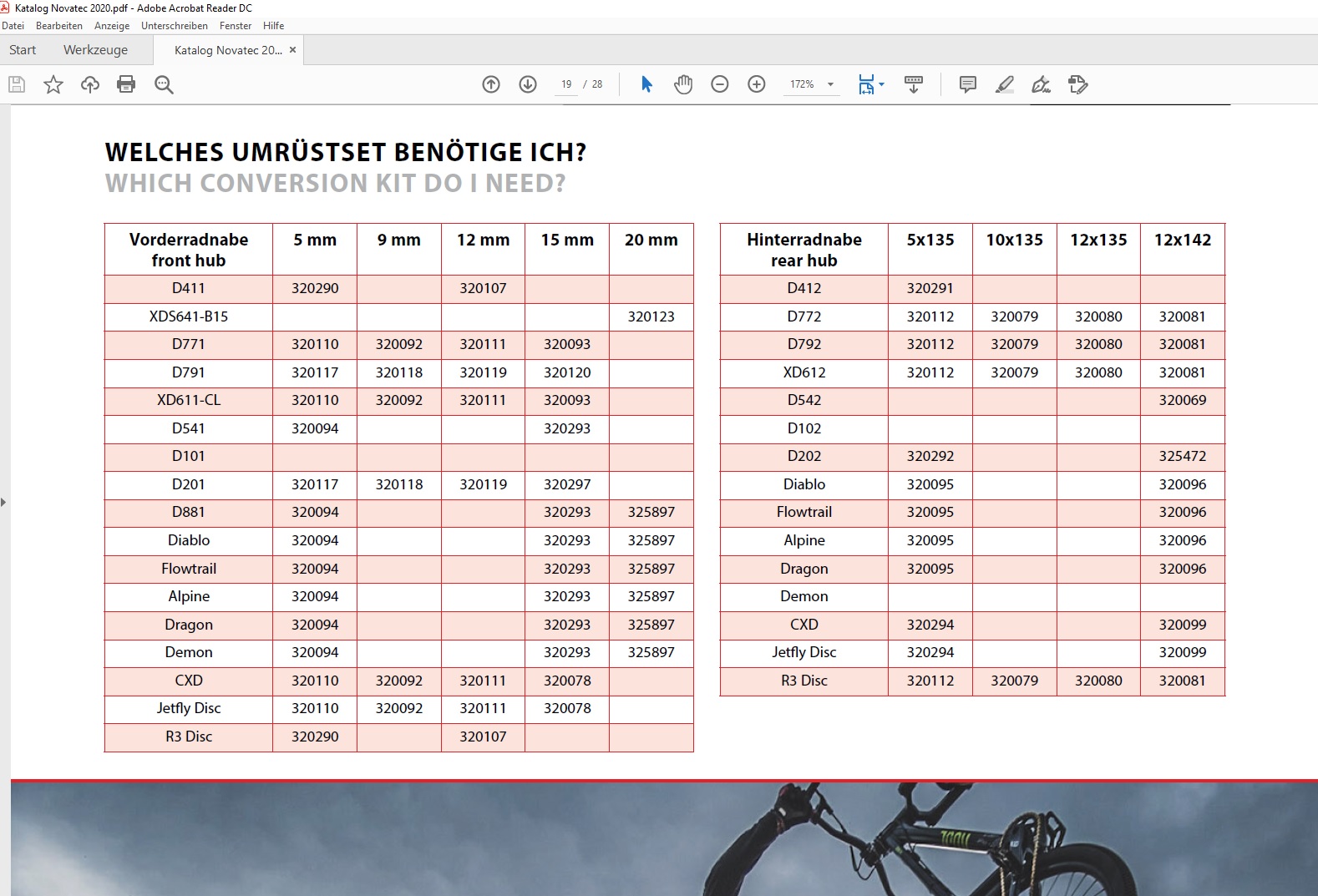
Task: Select the highlighter pen tool
Action: coord(1005,84)
